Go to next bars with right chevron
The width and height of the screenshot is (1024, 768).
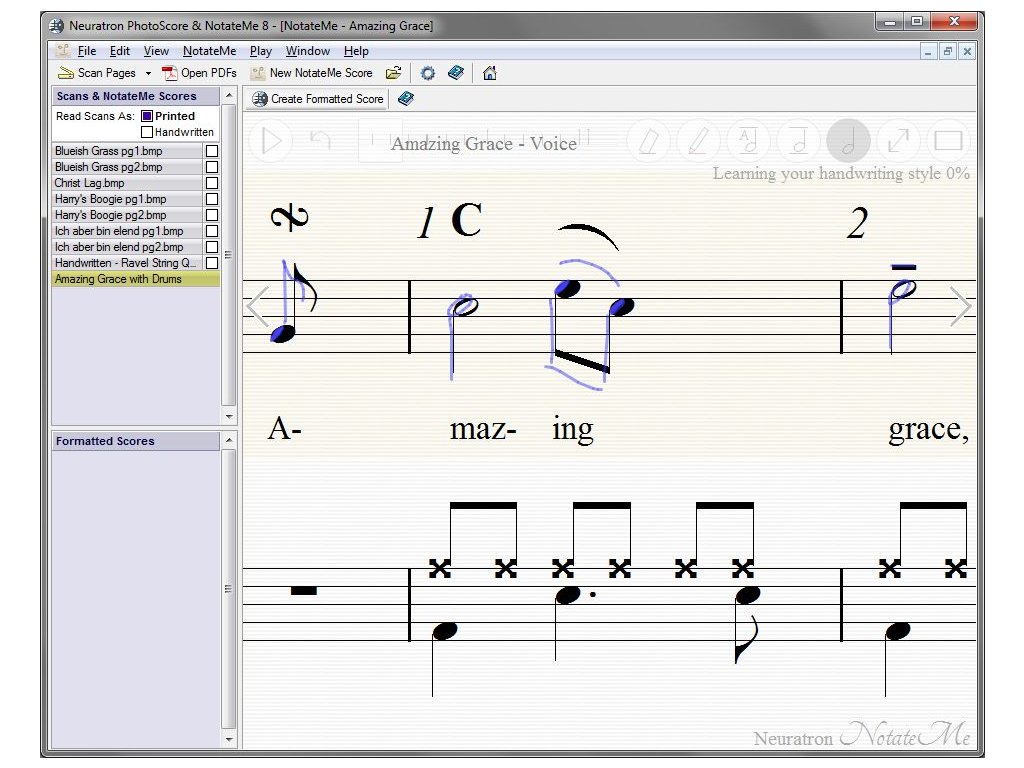pyautogui.click(x=961, y=306)
